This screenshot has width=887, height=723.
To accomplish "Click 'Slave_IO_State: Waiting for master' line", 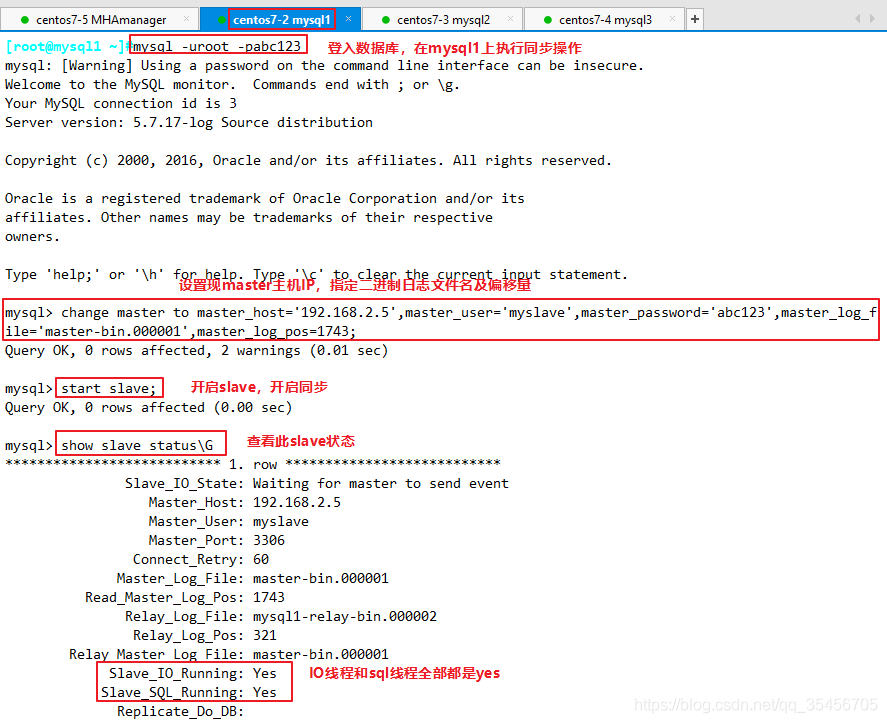I will click(x=317, y=484).
